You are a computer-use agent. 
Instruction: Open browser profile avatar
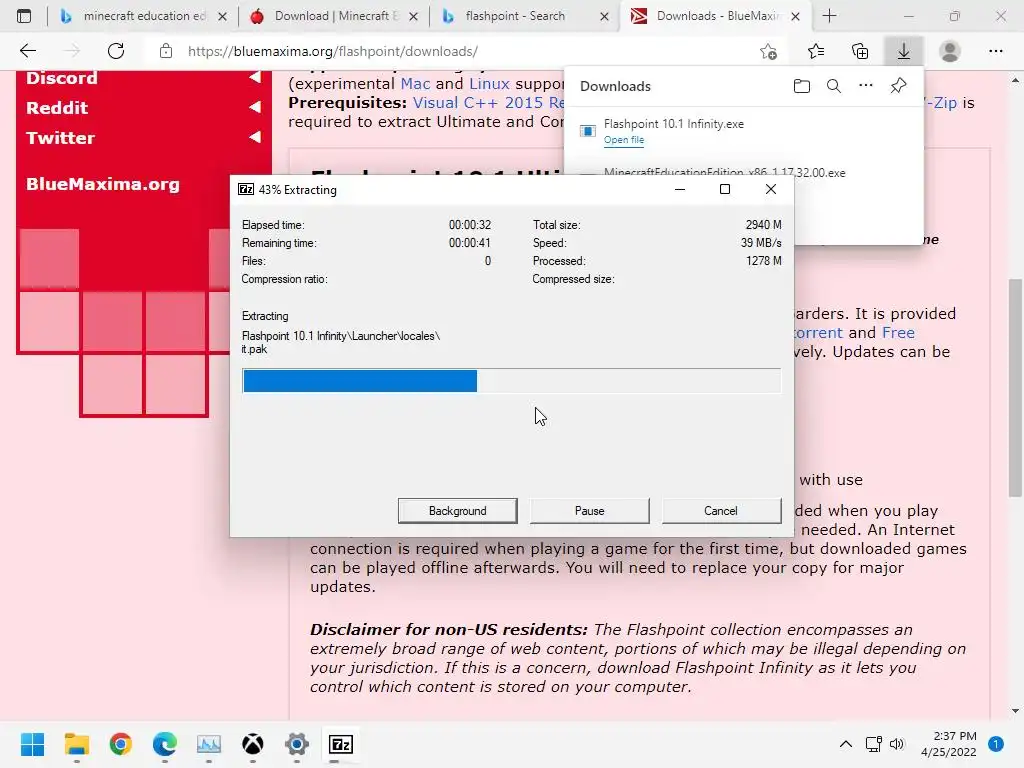pyautogui.click(x=950, y=51)
